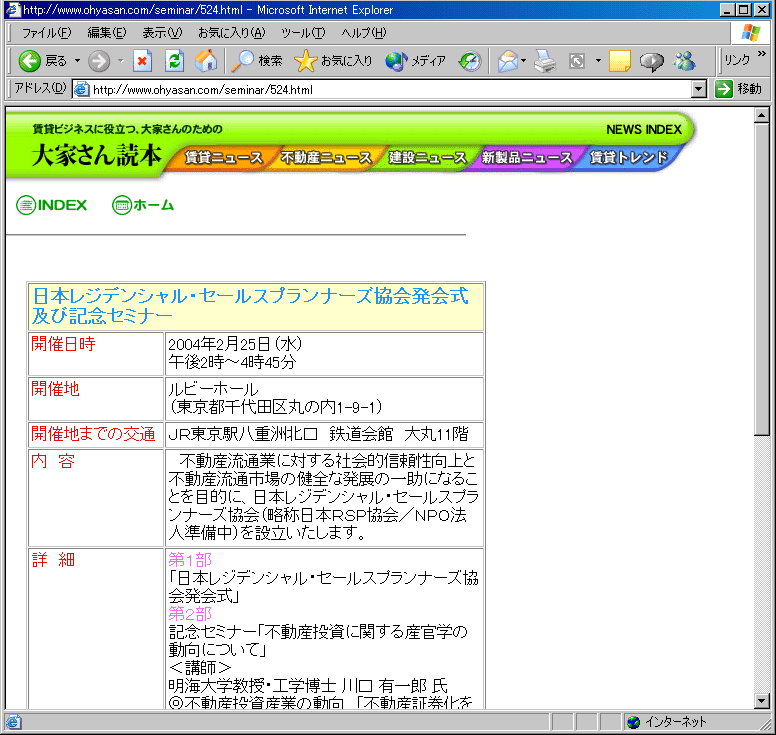The image size is (776, 735).
Task: Expand Back button history dropdown arrow
Action: pos(78,61)
